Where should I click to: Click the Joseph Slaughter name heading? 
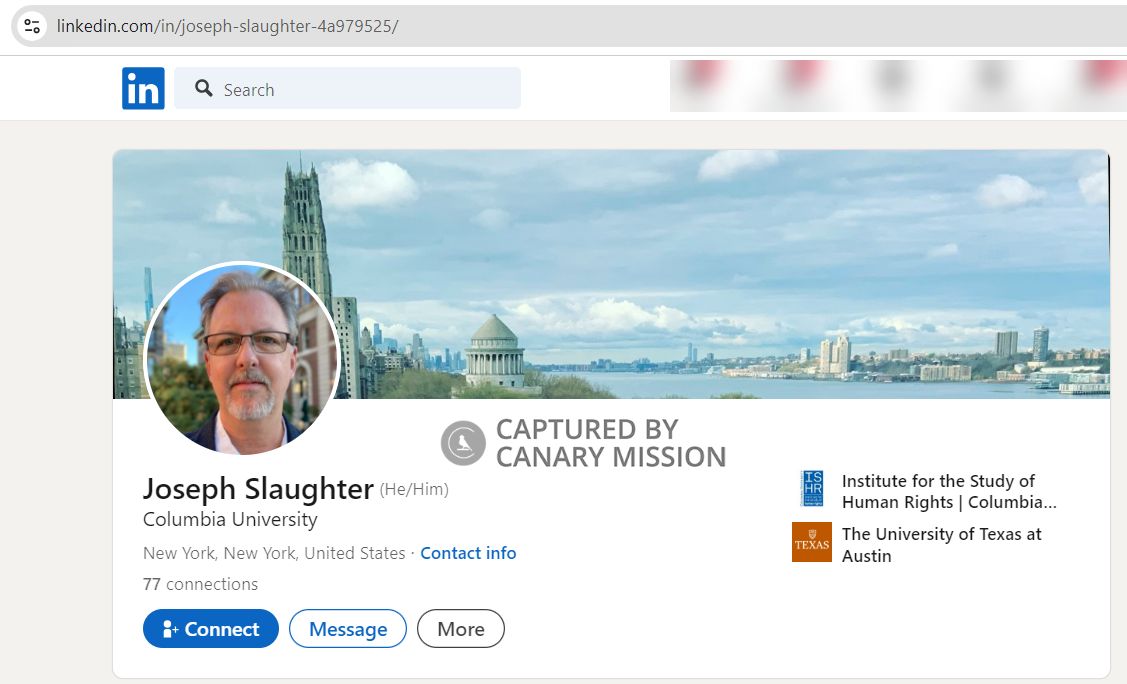258,489
